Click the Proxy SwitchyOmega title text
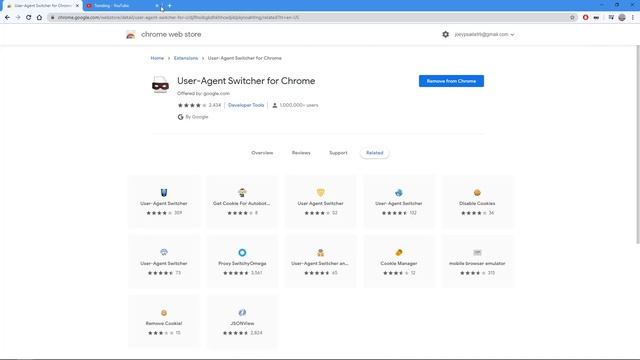The height and width of the screenshot is (360, 640). [242, 263]
